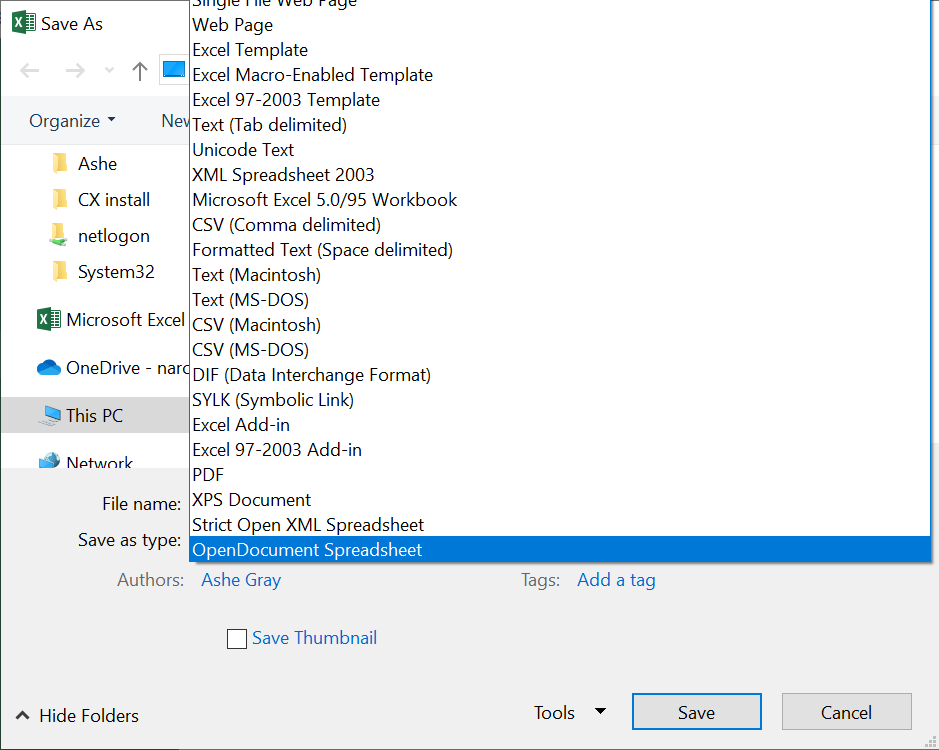Go up one folder level
This screenshot has height=750, width=939.
[140, 71]
